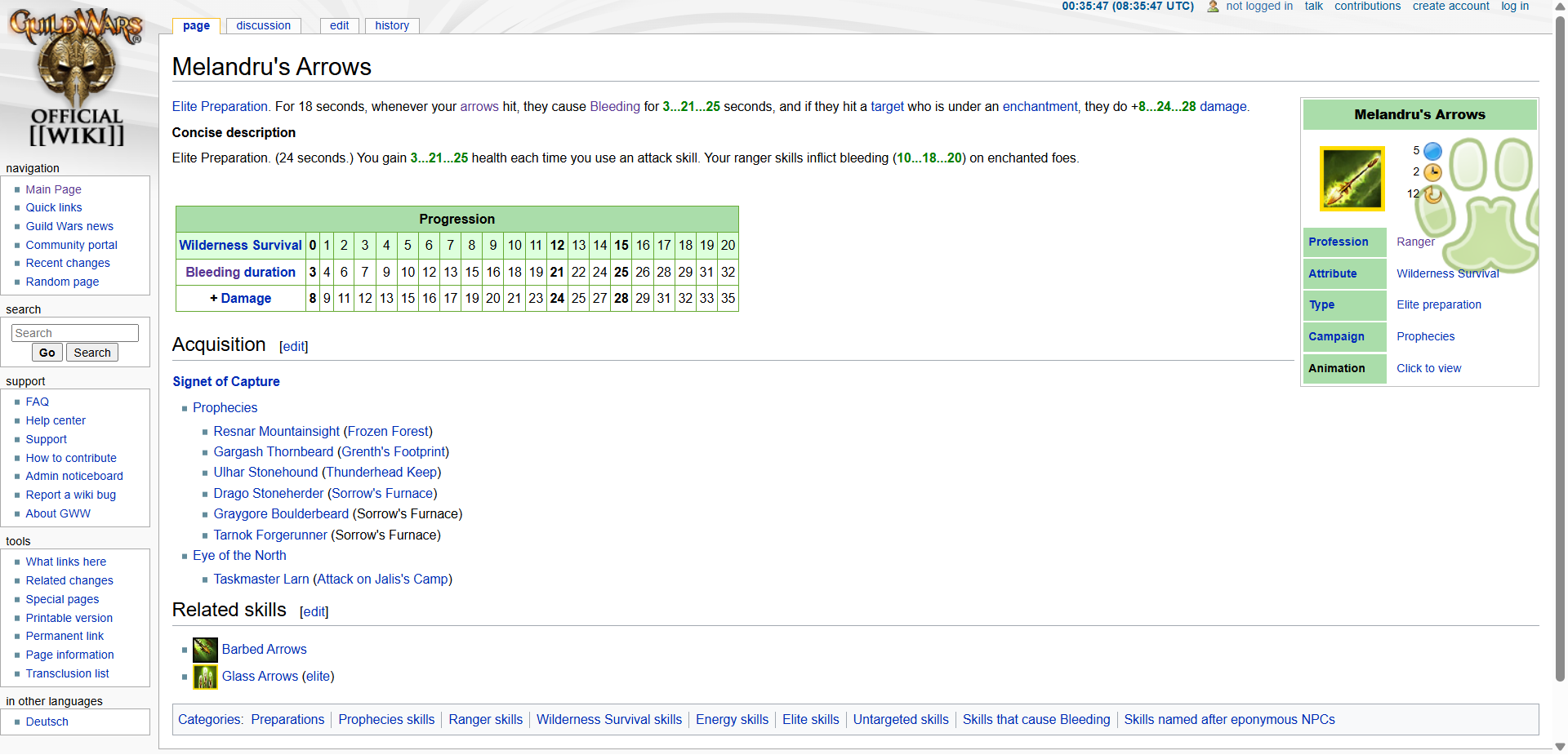
Task: Edit the Related skills section
Action: pyautogui.click(x=314, y=612)
